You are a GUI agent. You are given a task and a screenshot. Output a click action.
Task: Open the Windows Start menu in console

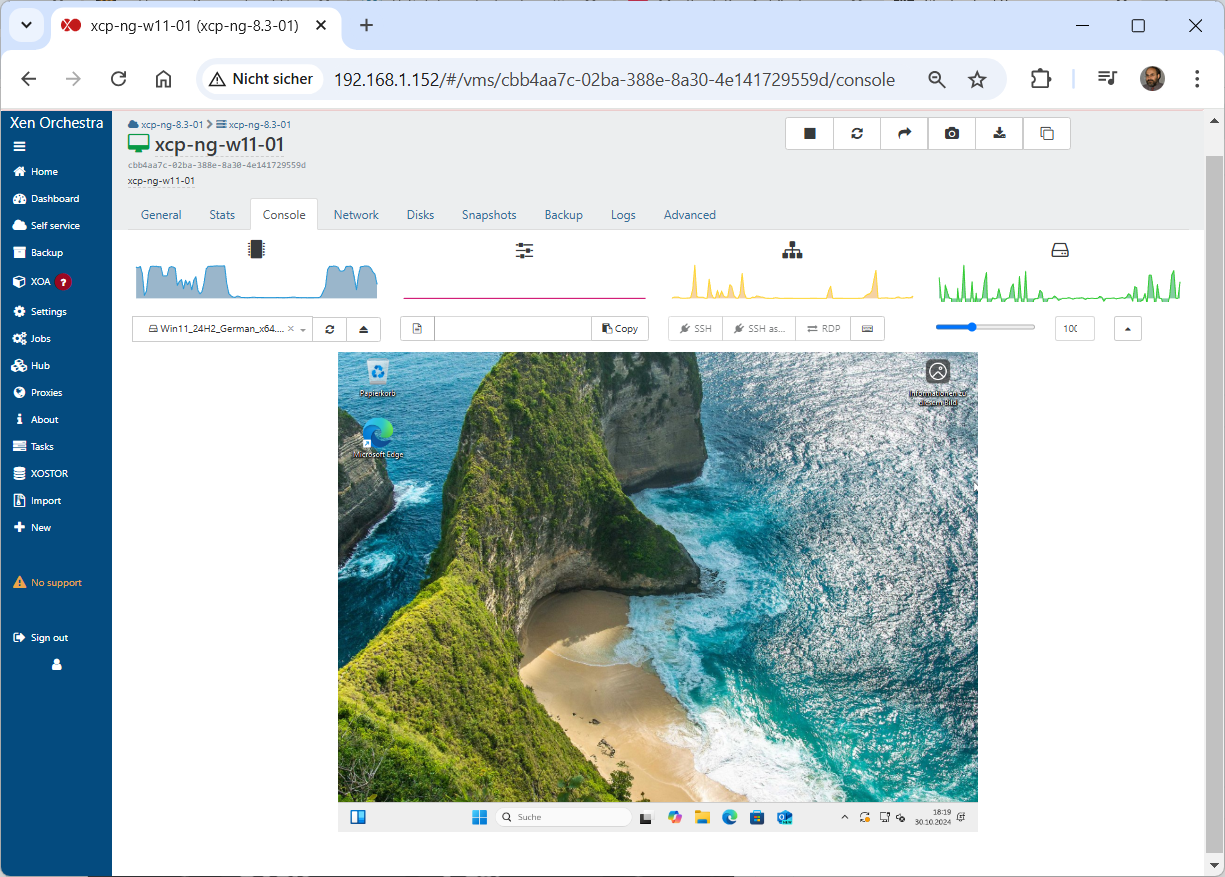479,817
